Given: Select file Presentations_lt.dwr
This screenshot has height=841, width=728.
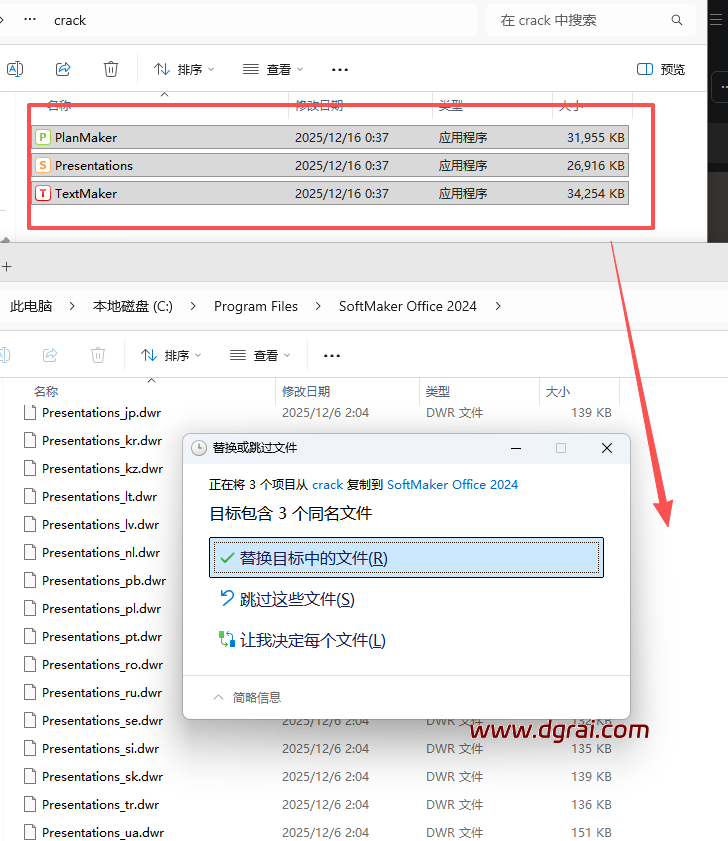Looking at the screenshot, I should click(x=99, y=496).
